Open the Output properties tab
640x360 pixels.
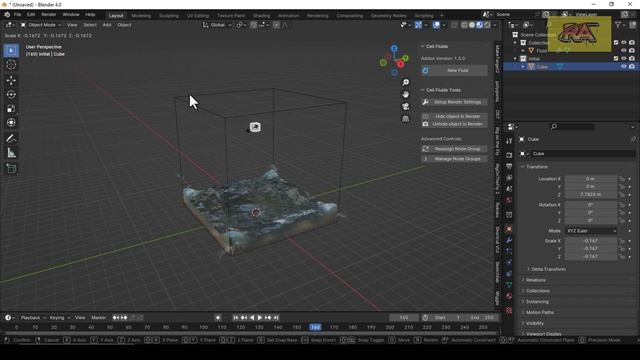(x=509, y=167)
